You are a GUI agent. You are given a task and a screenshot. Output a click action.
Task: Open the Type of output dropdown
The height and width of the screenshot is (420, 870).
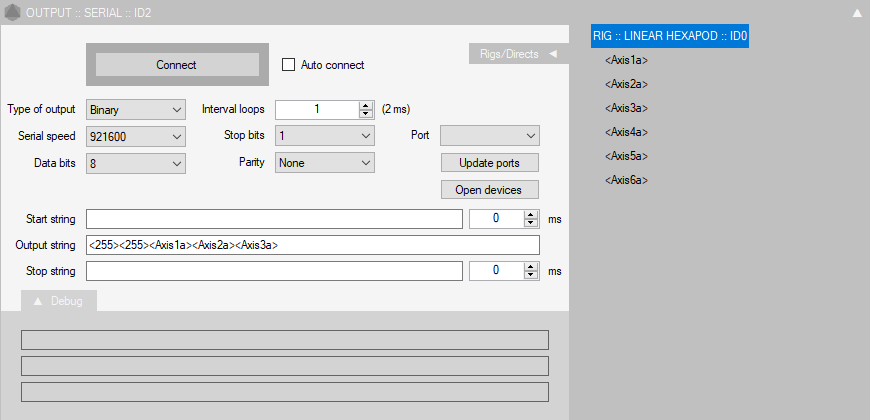136,109
